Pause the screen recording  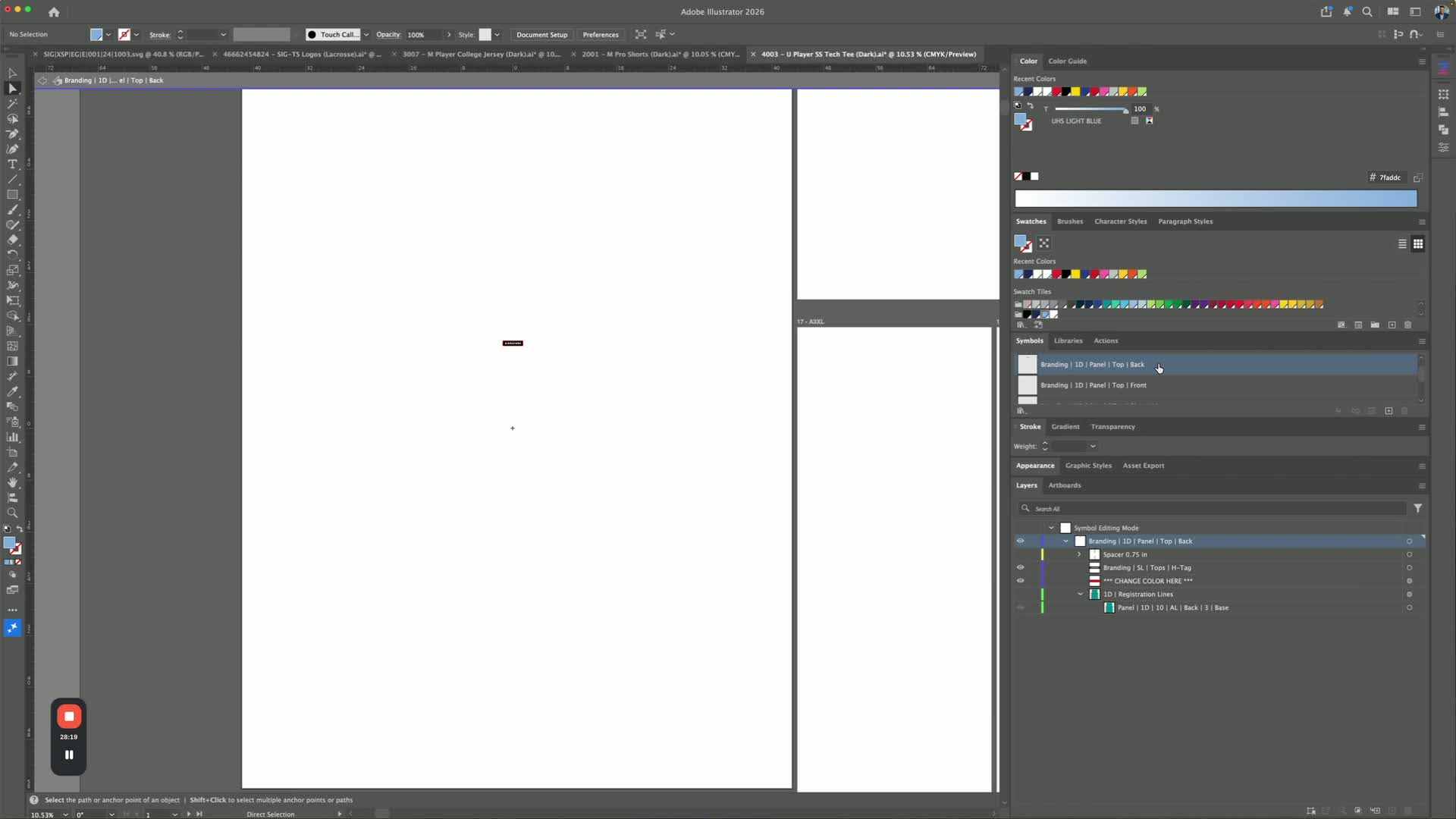tap(69, 755)
